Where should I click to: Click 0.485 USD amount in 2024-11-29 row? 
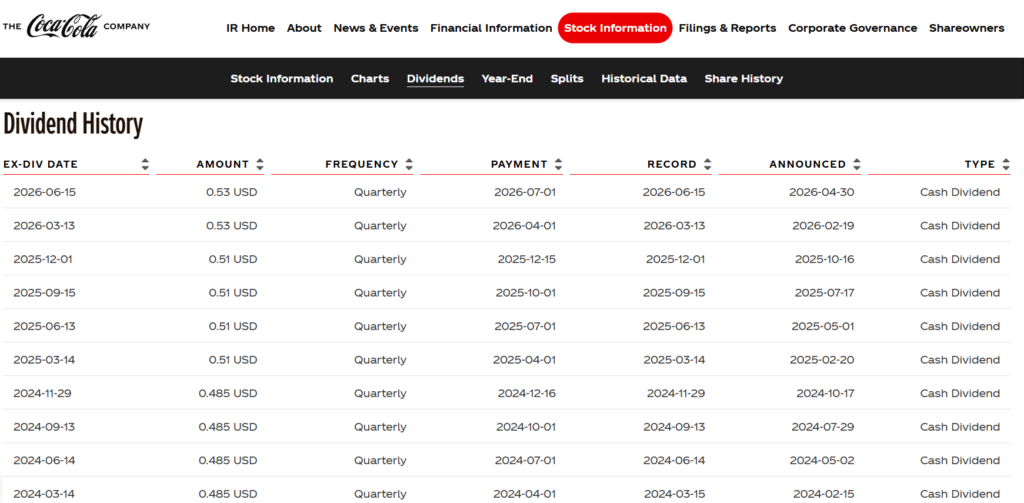pyautogui.click(x=229, y=393)
